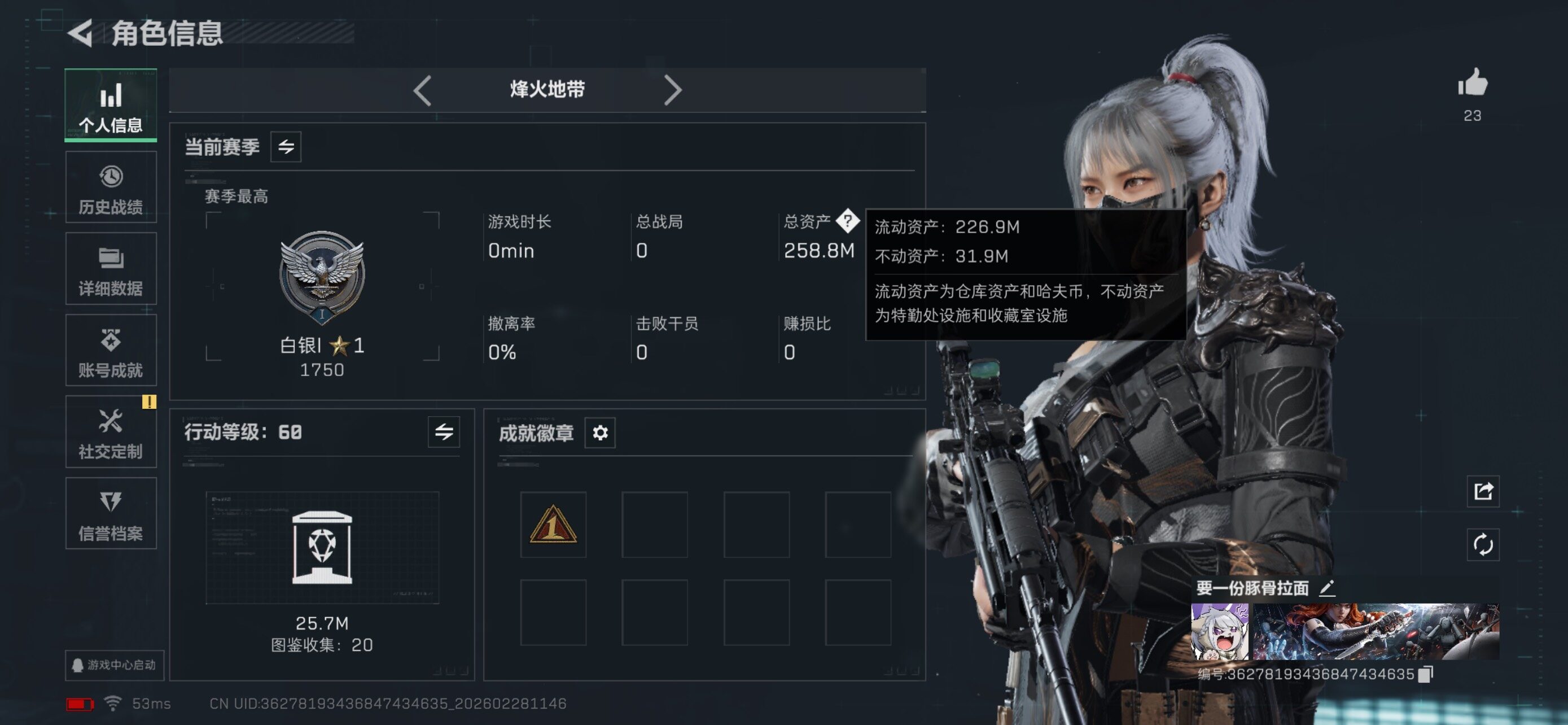Like the profile with thumbs-up icon

click(x=1473, y=83)
